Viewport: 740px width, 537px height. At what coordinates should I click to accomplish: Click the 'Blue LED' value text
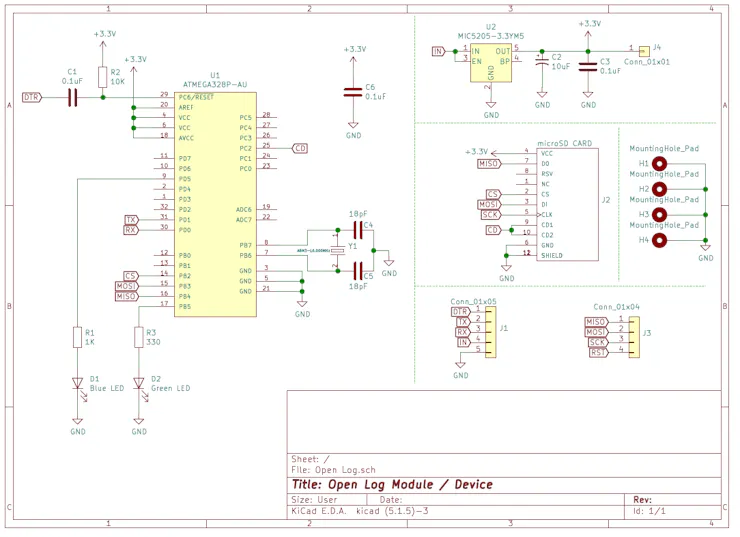[107, 388]
